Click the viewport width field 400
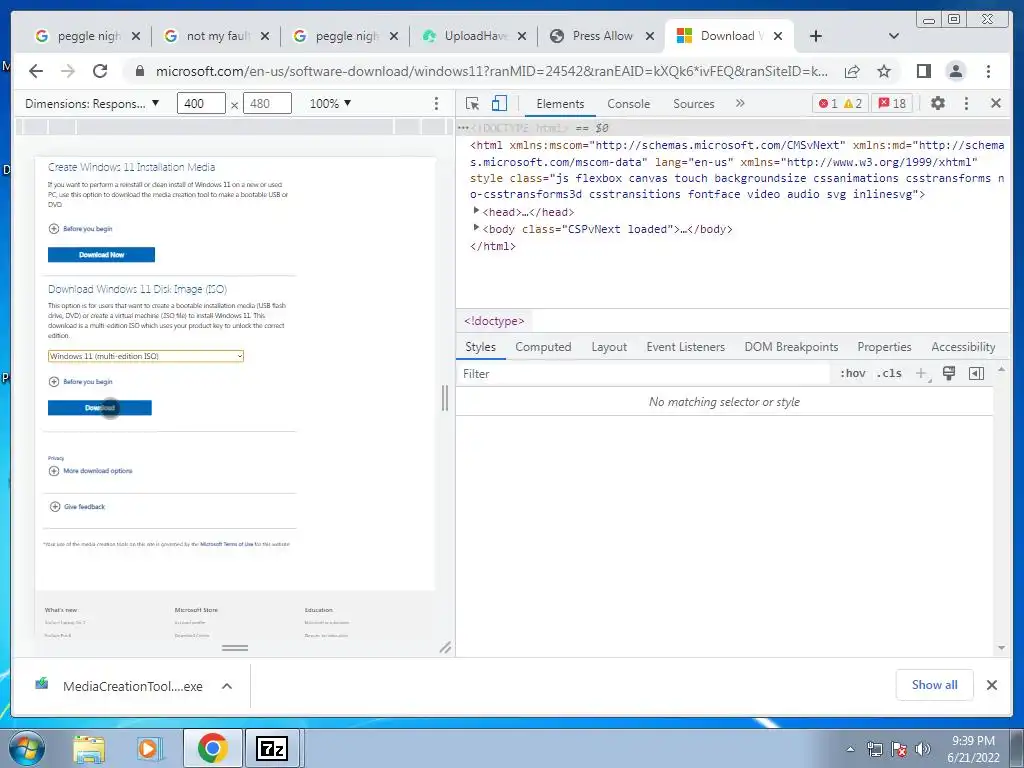 (x=200, y=103)
